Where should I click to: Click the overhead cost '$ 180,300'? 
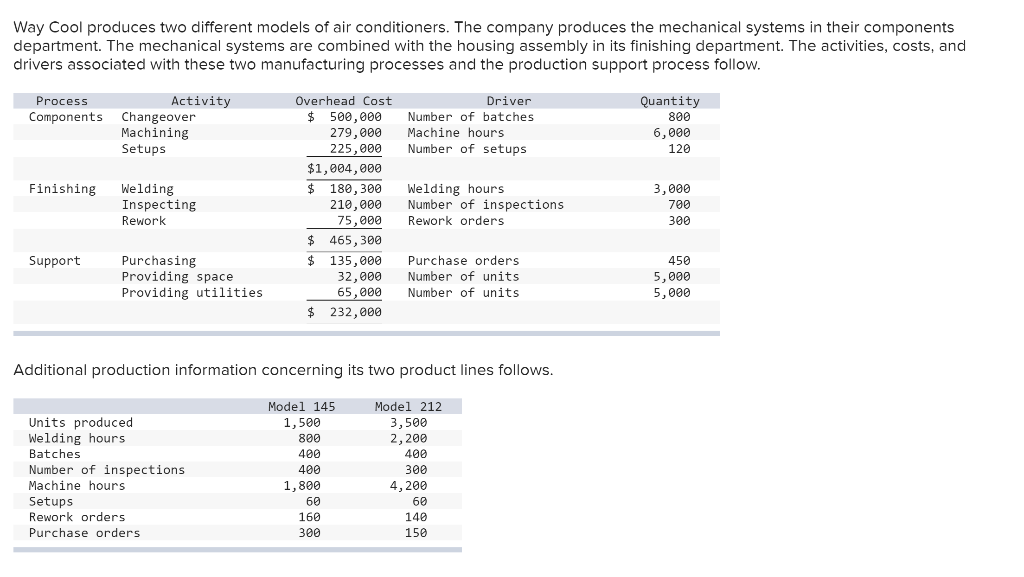(344, 189)
